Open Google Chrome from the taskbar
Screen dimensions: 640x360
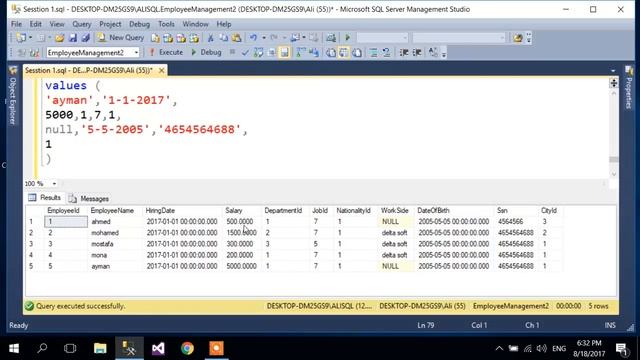click(x=187, y=348)
